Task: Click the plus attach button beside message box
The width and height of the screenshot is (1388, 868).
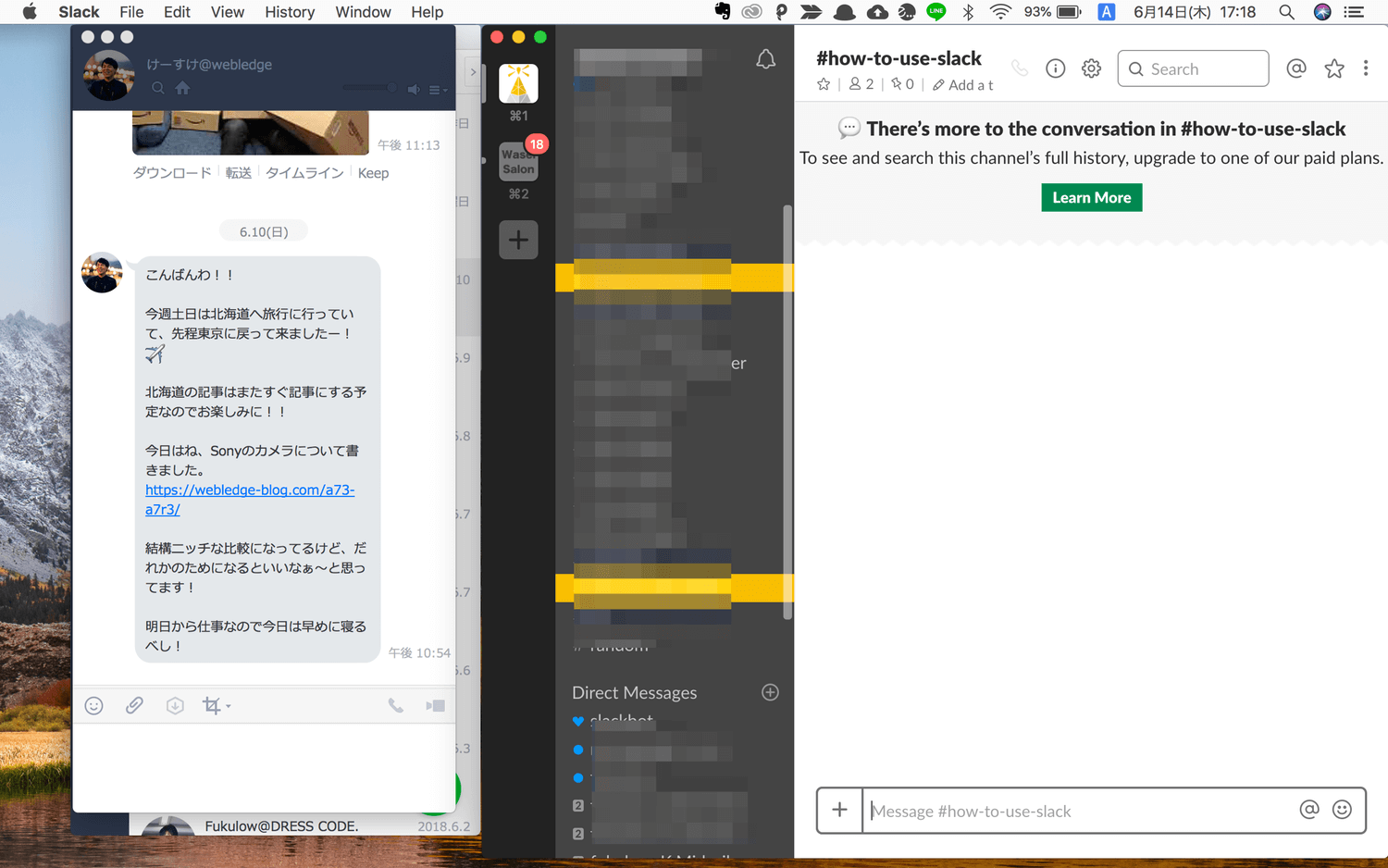Action: pyautogui.click(x=839, y=811)
